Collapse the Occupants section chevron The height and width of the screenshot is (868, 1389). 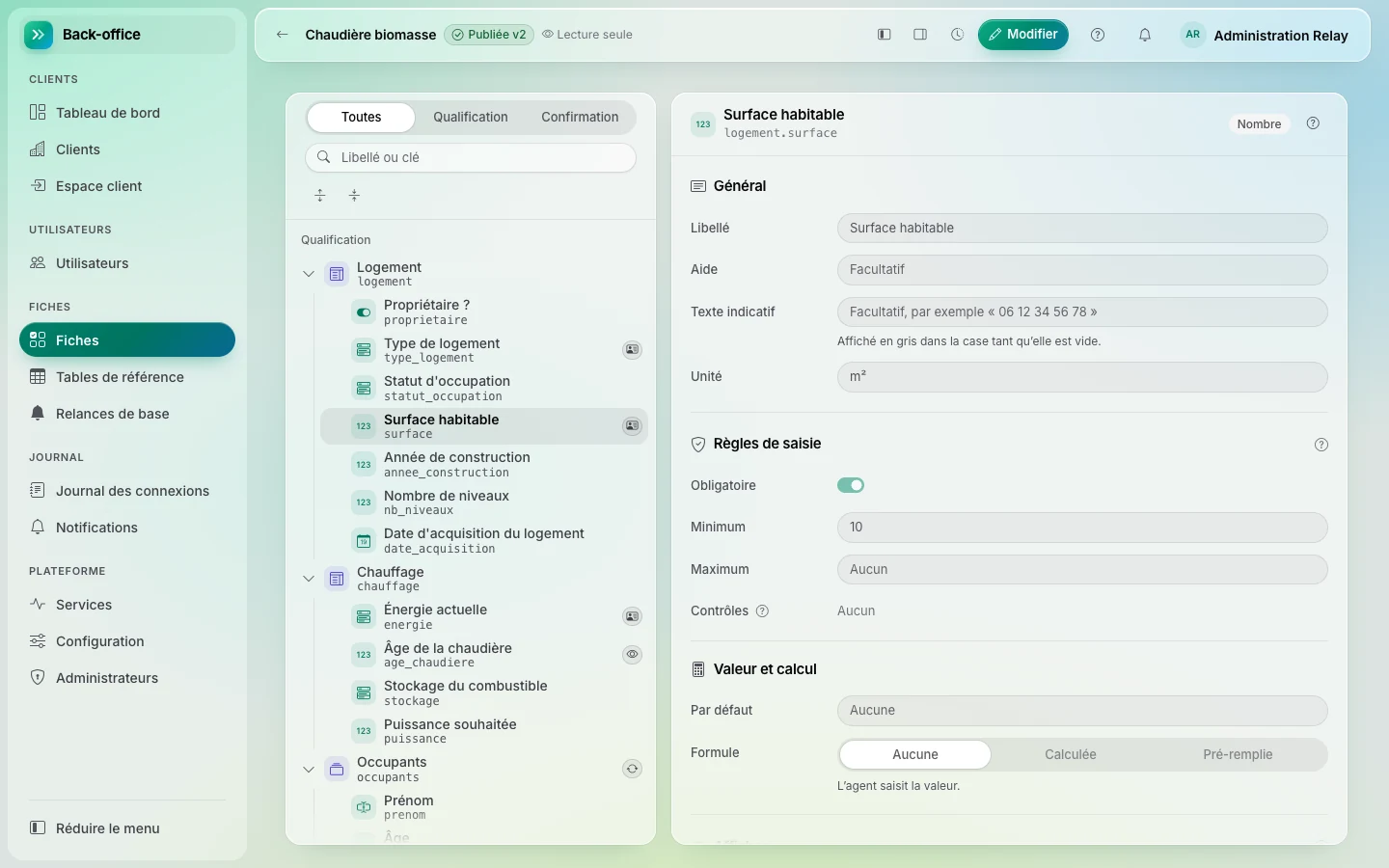pyautogui.click(x=309, y=770)
